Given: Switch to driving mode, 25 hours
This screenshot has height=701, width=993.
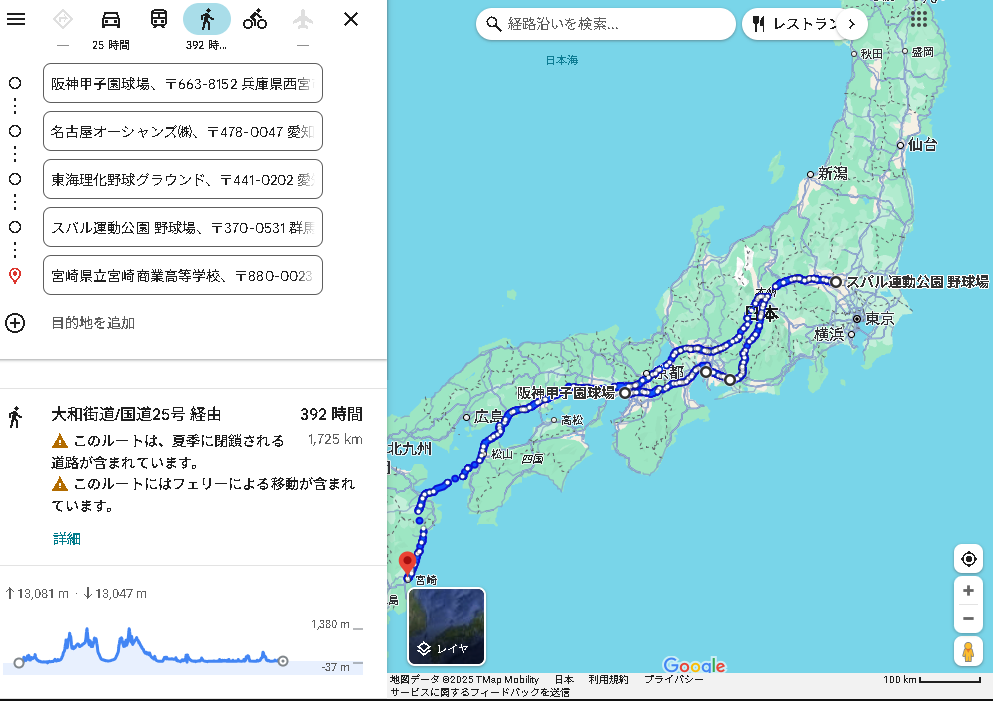Looking at the screenshot, I should tap(111, 28).
